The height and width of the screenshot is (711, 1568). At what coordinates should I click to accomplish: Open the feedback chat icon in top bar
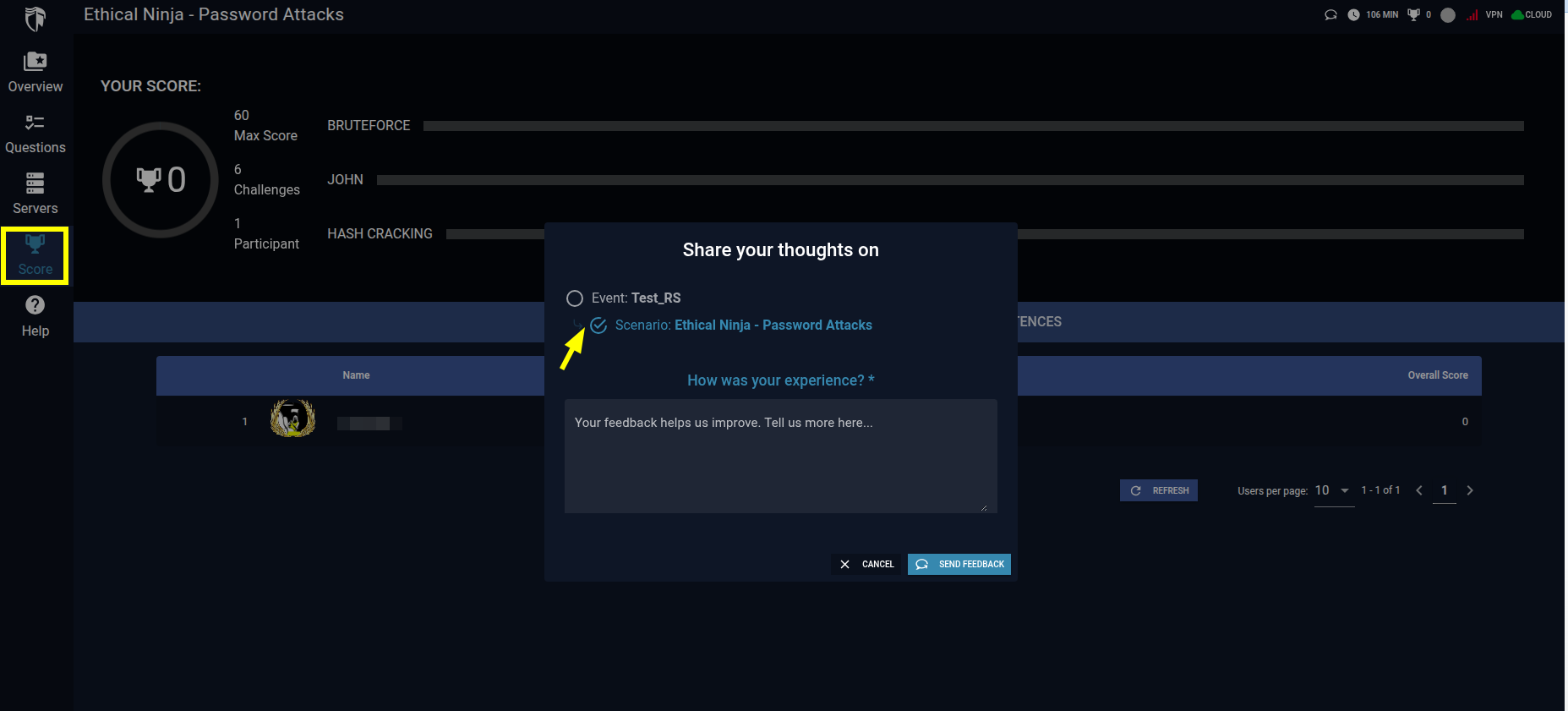pyautogui.click(x=1330, y=14)
